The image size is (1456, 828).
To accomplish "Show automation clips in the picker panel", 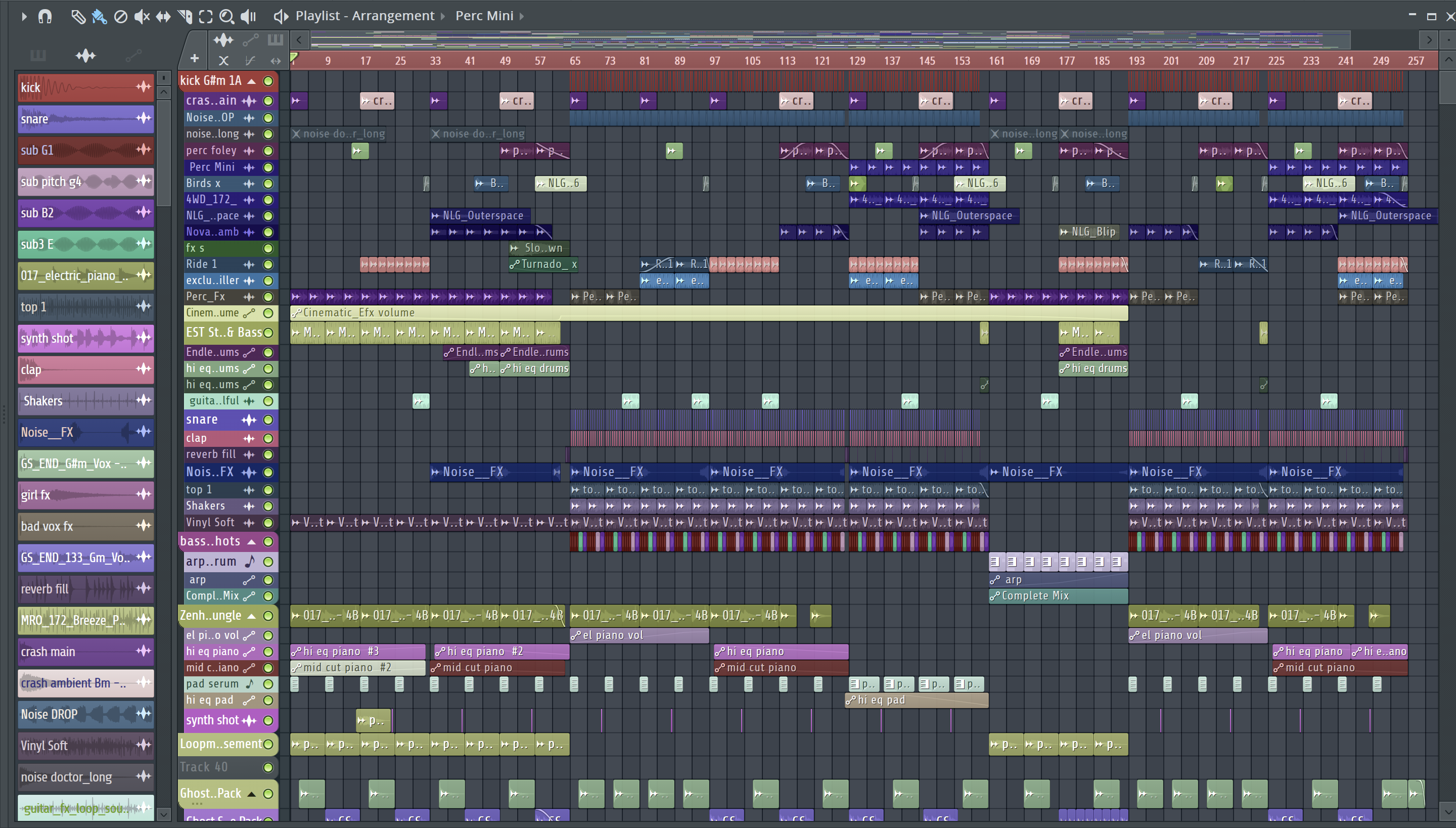I will (133, 55).
